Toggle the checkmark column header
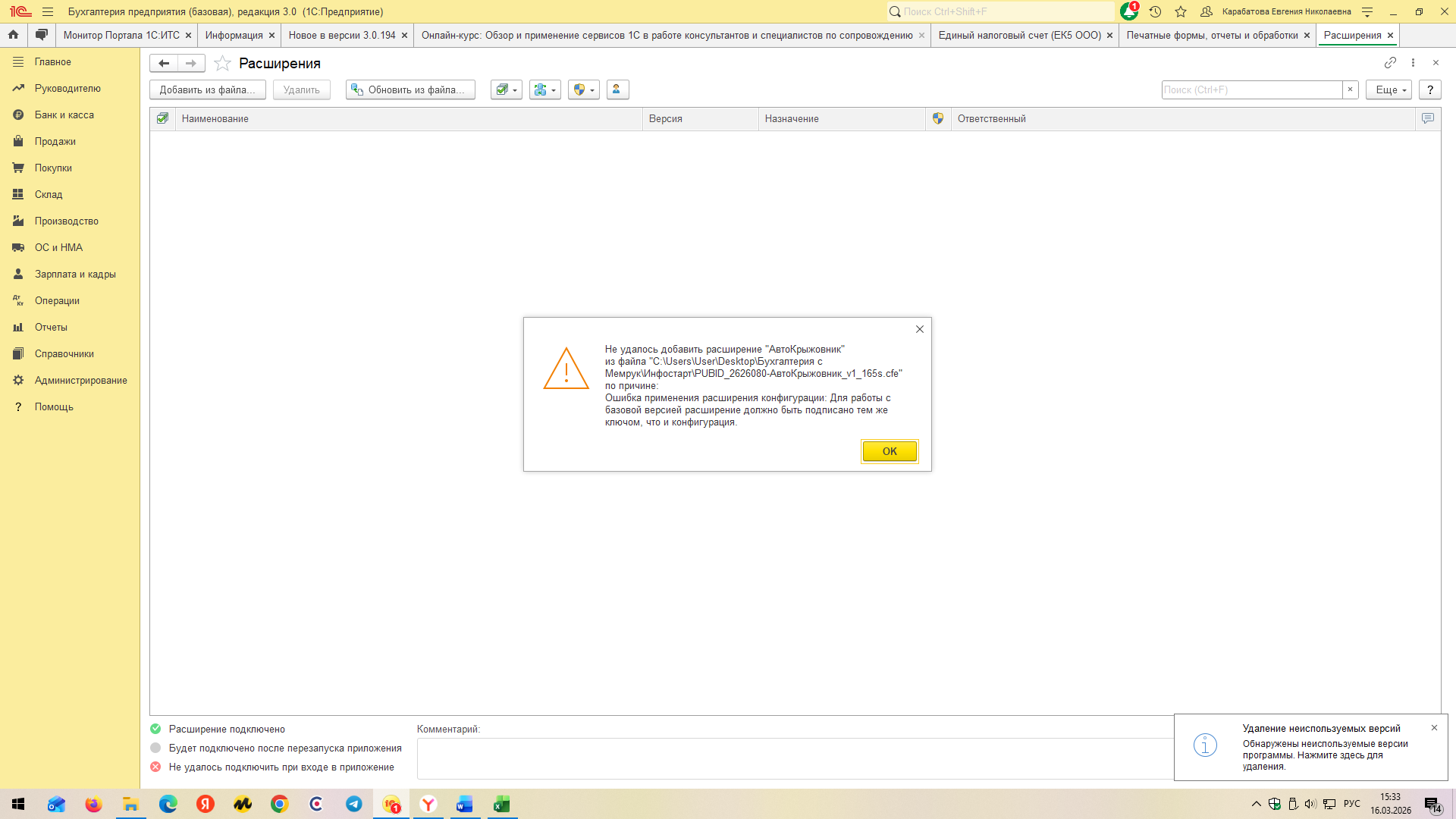 (x=162, y=118)
